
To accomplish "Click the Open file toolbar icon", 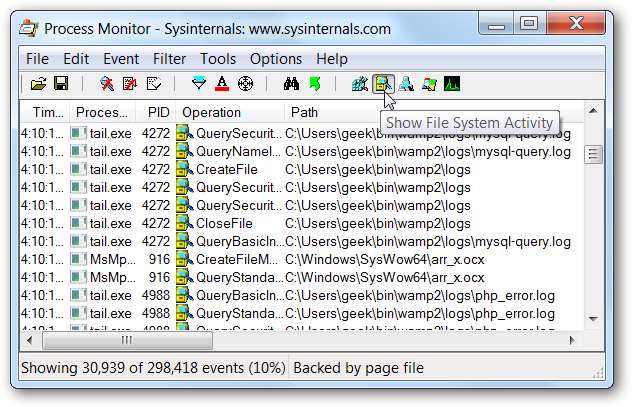I will point(39,84).
